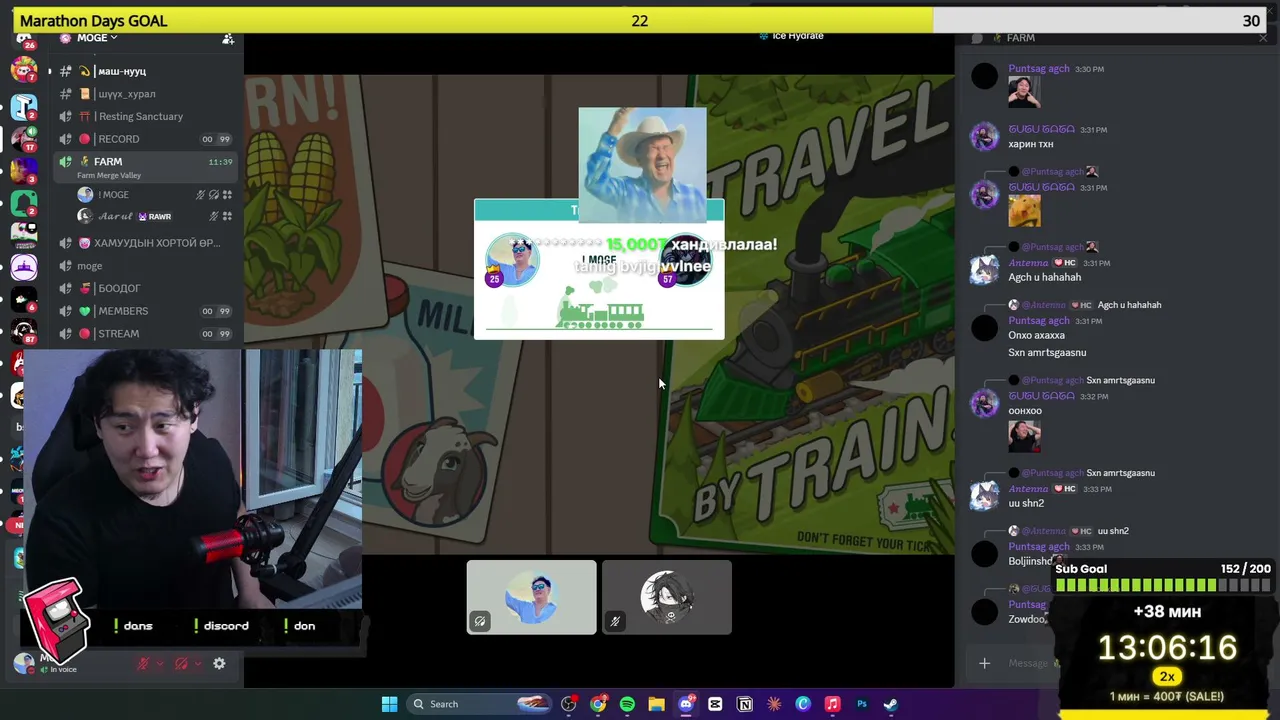The width and height of the screenshot is (1280, 720).
Task: Click the 'харин тхн' chat message
Action: point(1031,144)
